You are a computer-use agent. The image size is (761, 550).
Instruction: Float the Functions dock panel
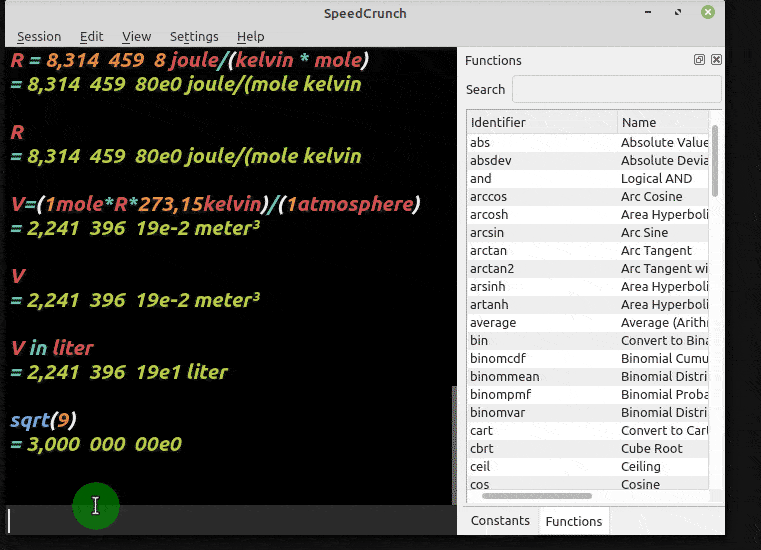699,60
